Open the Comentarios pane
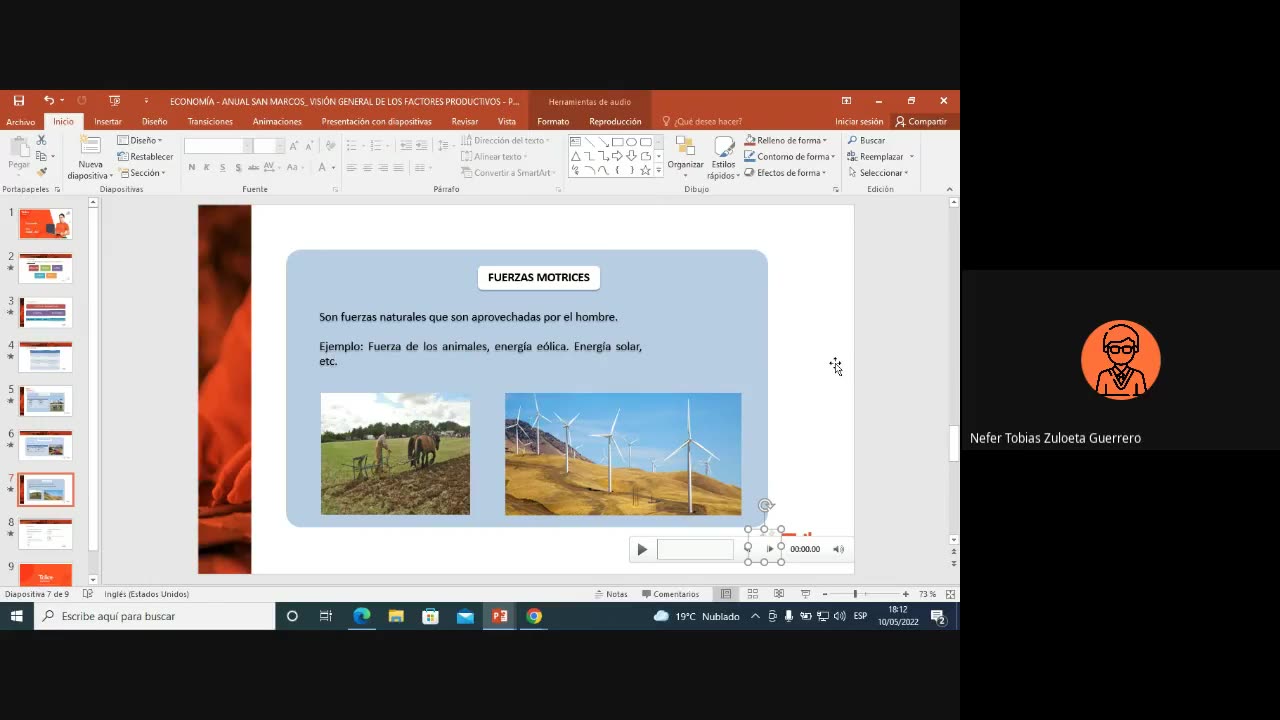Viewport: 1280px width, 720px height. click(x=670, y=594)
